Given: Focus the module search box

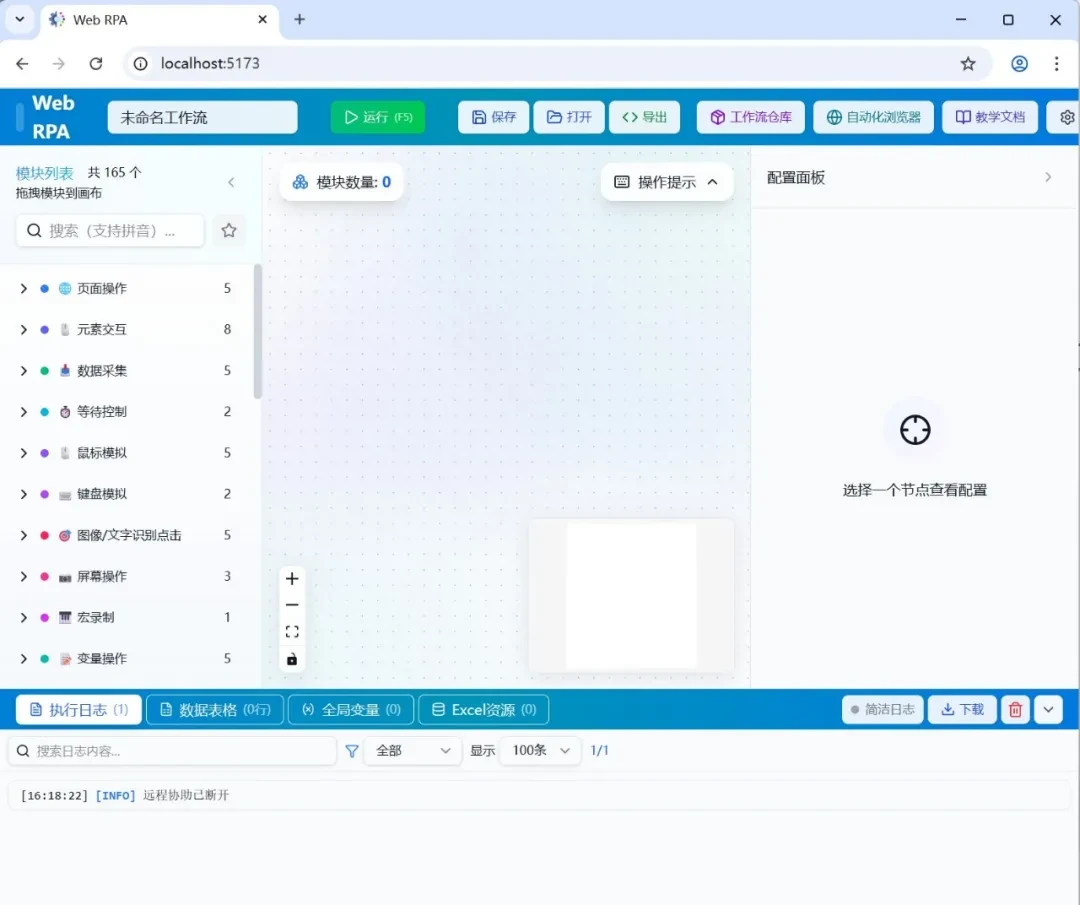Looking at the screenshot, I should pos(110,231).
